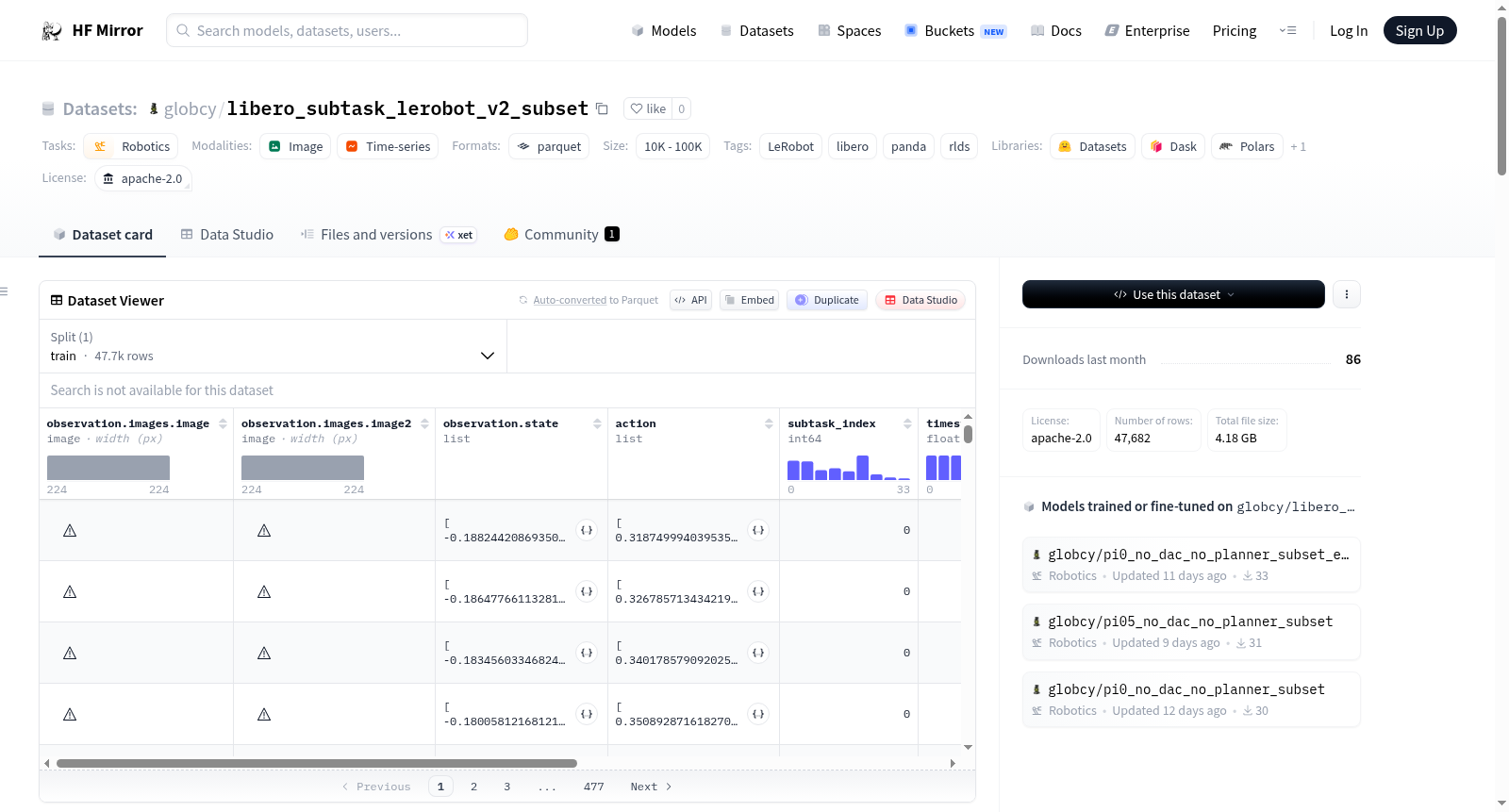Sort by the action column
Image resolution: width=1509 pixels, height=812 pixels.
(769, 423)
